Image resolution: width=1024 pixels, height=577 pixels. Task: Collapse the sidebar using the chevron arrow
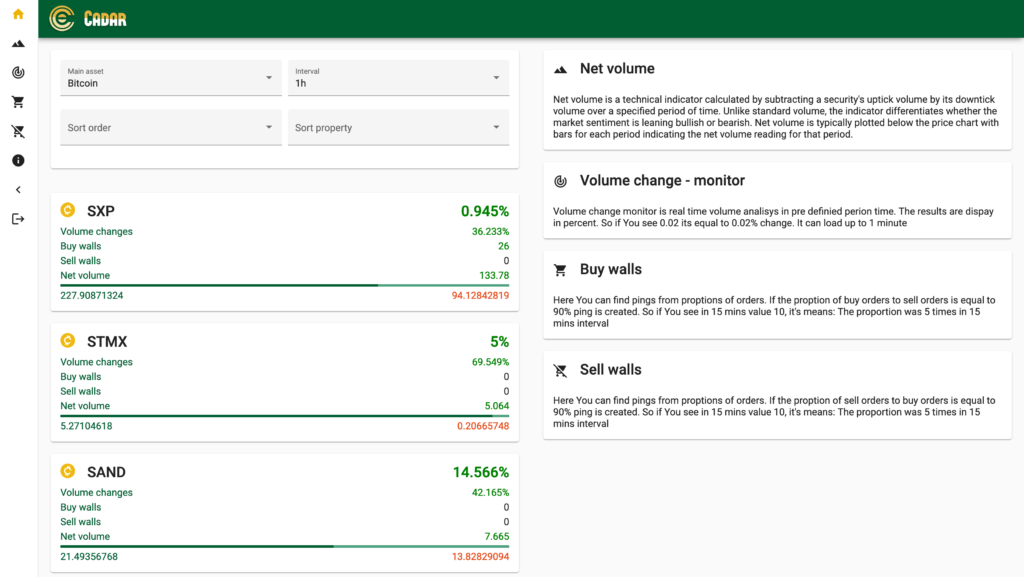click(17, 189)
